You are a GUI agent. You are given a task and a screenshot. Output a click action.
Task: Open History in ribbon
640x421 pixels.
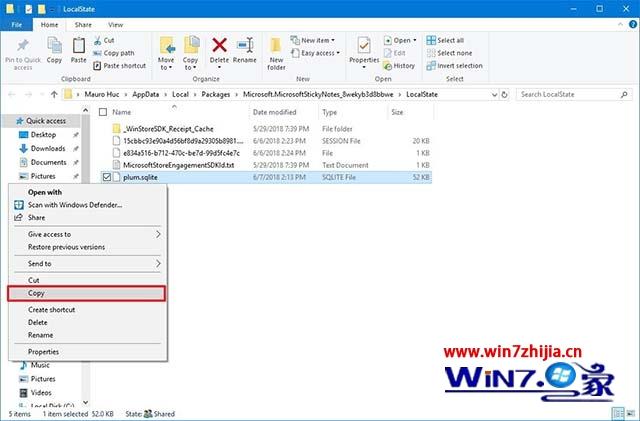tap(399, 66)
